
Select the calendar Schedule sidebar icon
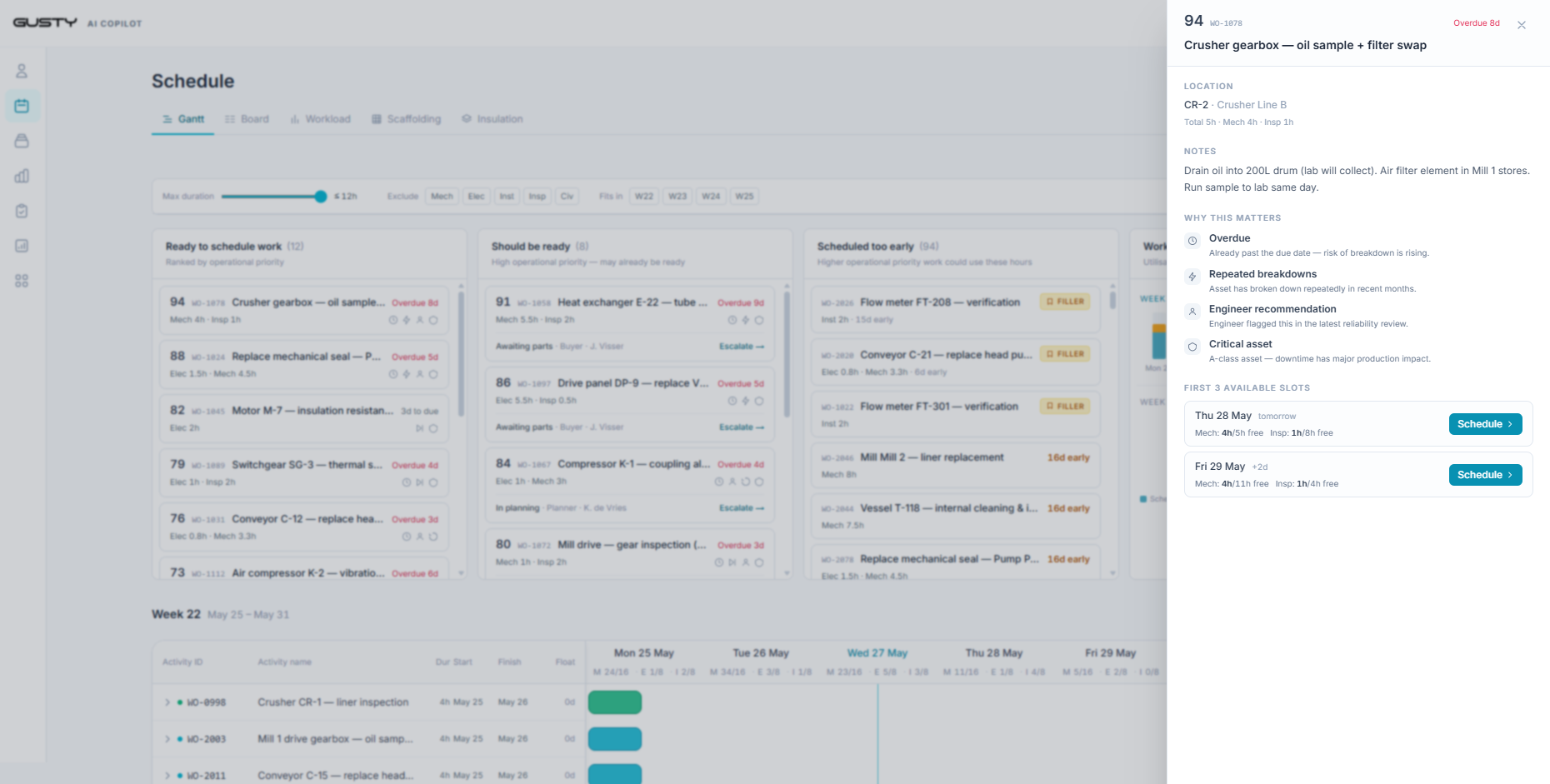[x=22, y=106]
